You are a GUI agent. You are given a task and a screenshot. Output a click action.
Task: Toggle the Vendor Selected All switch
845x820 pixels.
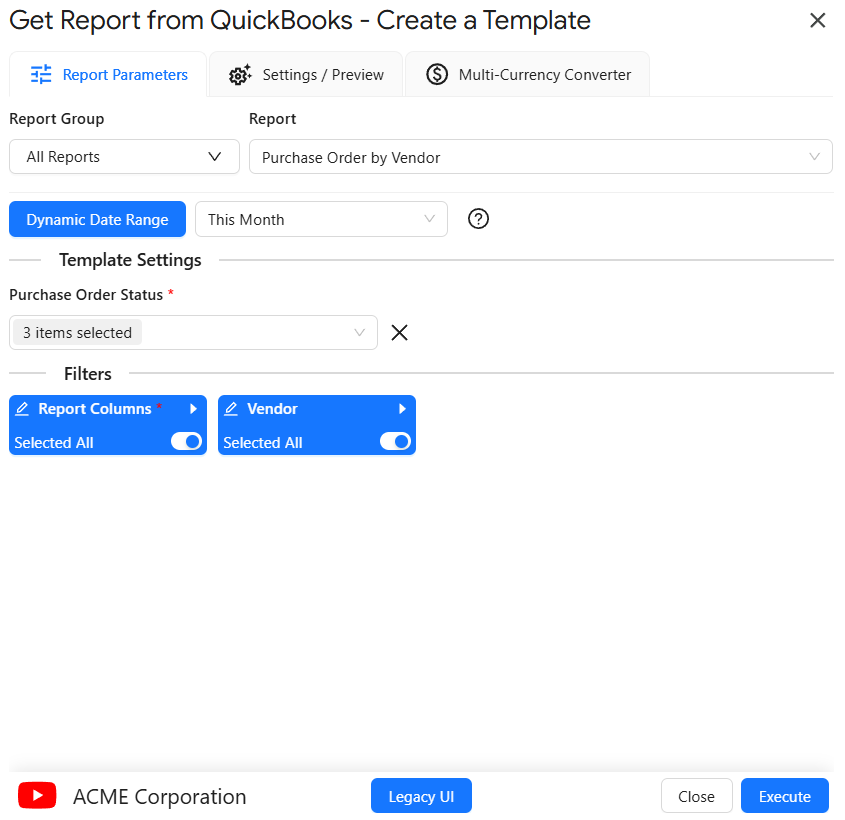(395, 441)
